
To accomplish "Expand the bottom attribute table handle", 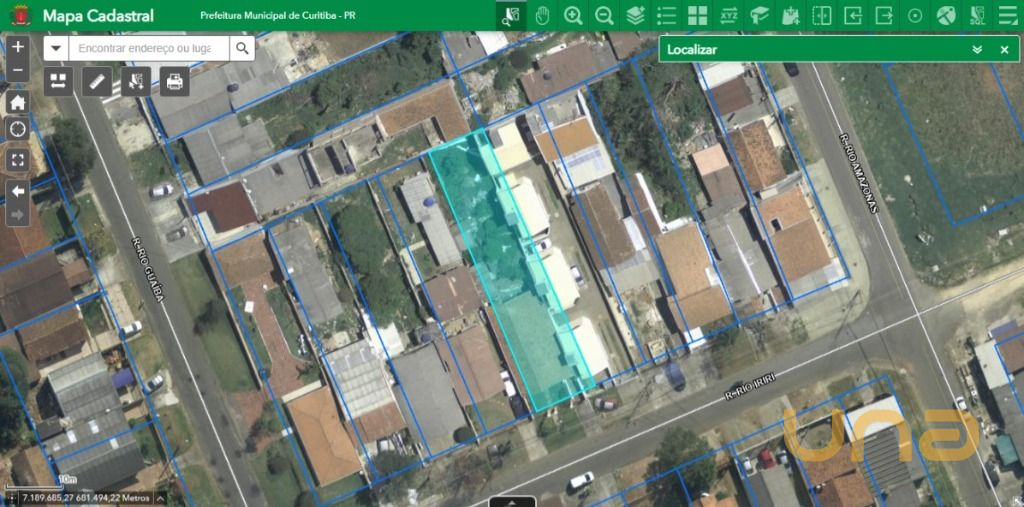I will (512, 501).
